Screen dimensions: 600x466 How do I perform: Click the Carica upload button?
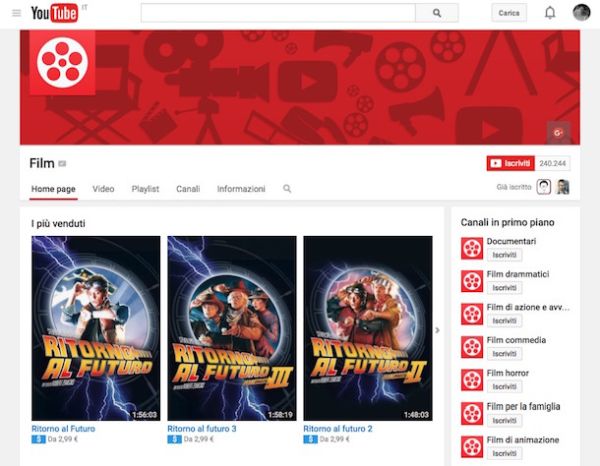509,13
